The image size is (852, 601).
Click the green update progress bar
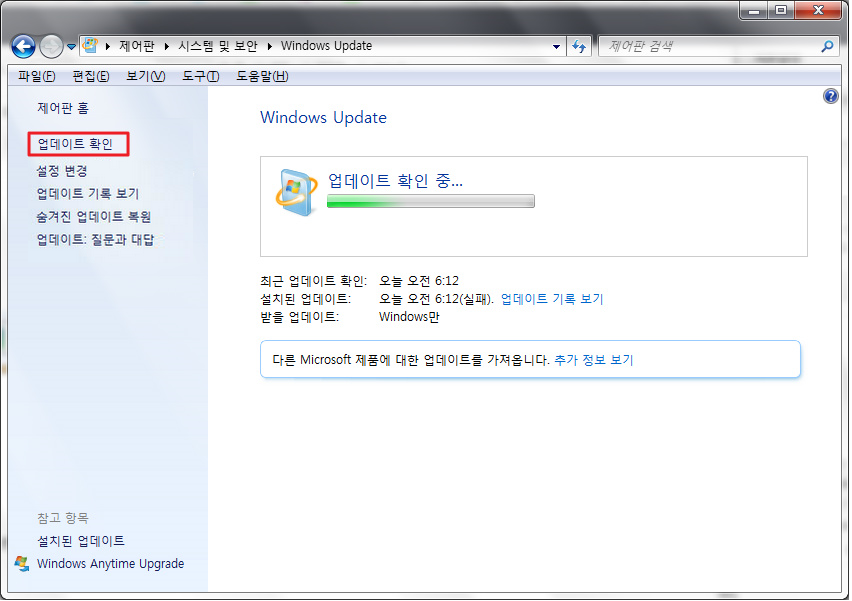[x=431, y=201]
